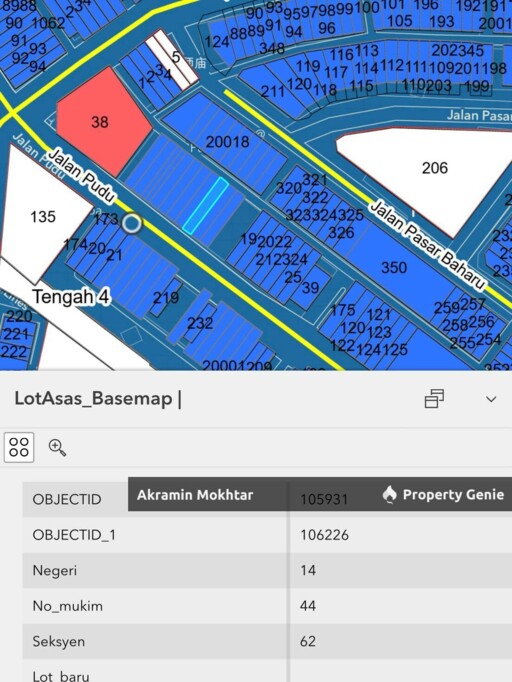Select the red lot 38 on map
The width and height of the screenshot is (512, 682).
pyautogui.click(x=102, y=123)
